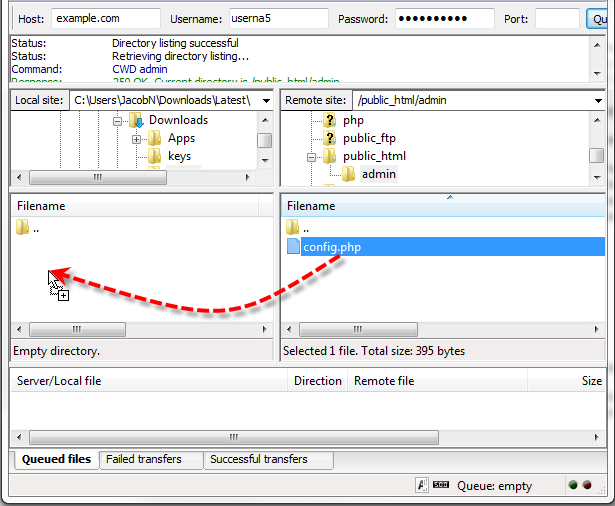Screen dimensions: 615x506
Task: Collapse the public_html tree node
Action: click(x=311, y=157)
